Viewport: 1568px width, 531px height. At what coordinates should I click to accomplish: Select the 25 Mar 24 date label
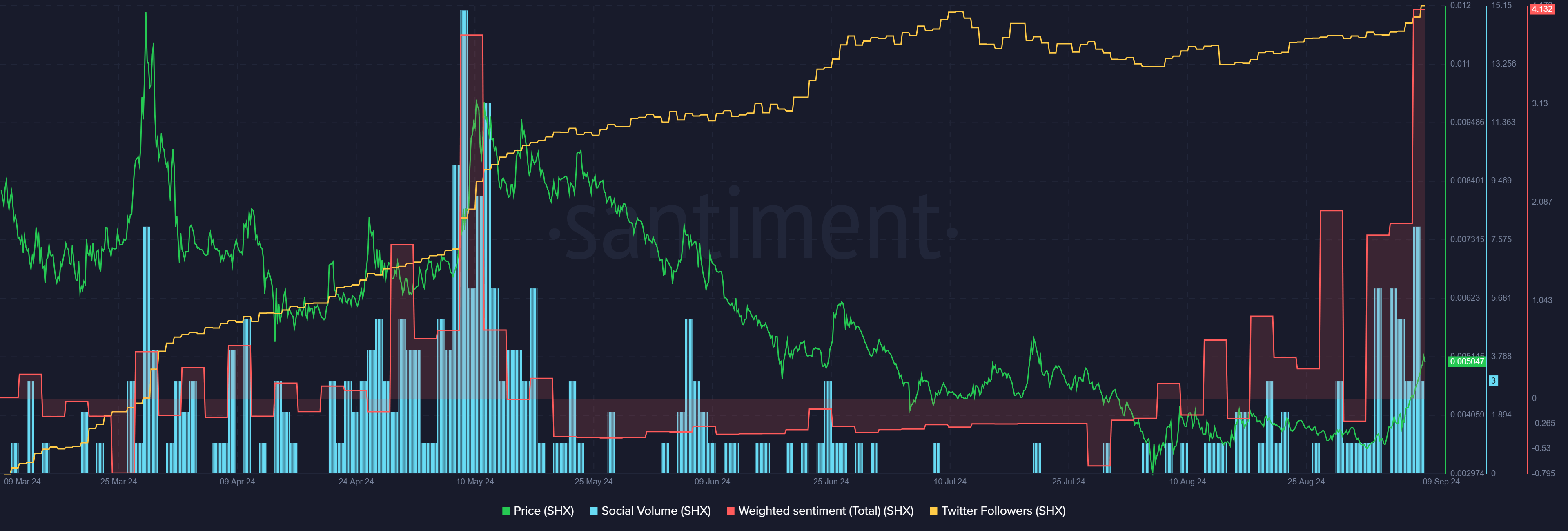tap(119, 482)
